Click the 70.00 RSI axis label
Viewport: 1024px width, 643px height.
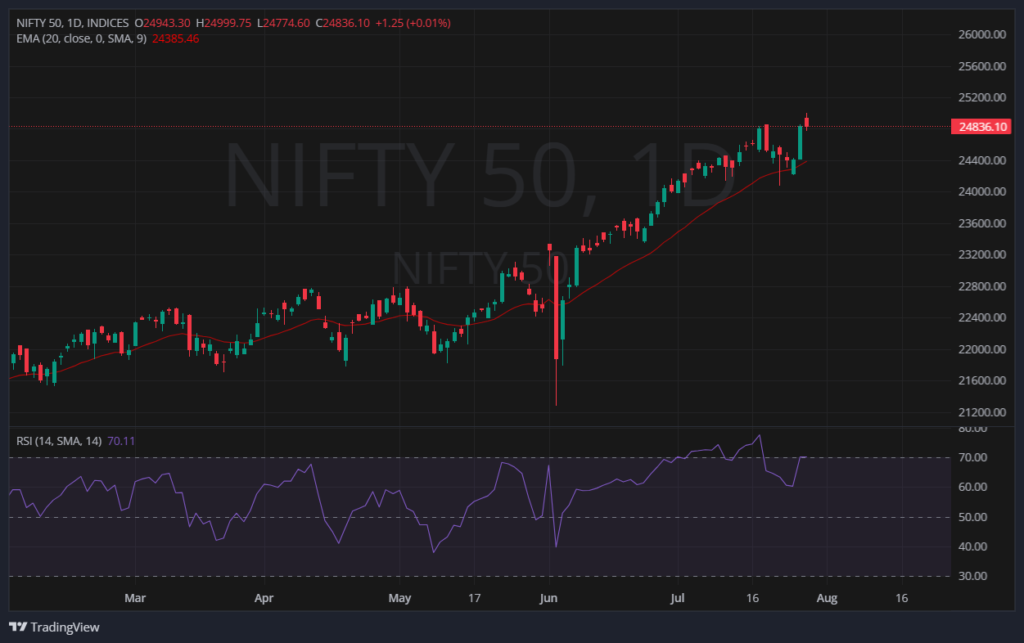[972, 458]
